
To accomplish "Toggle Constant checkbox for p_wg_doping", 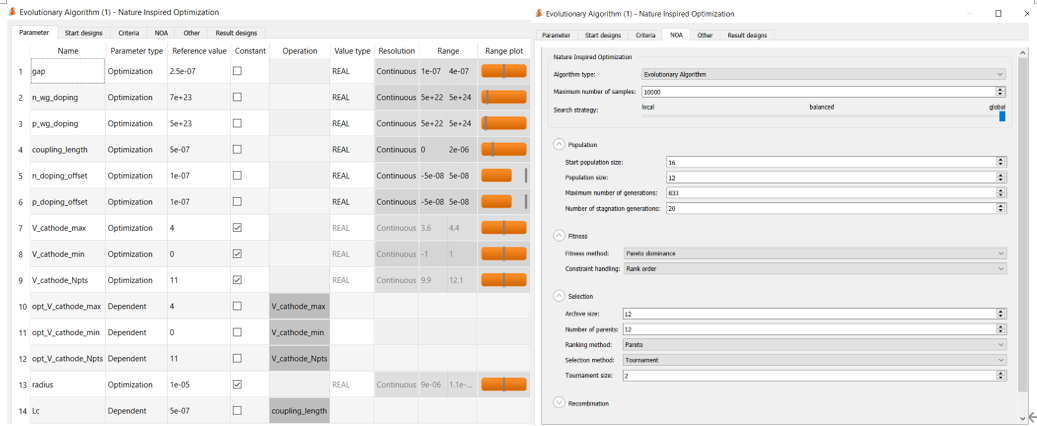I will [x=237, y=123].
